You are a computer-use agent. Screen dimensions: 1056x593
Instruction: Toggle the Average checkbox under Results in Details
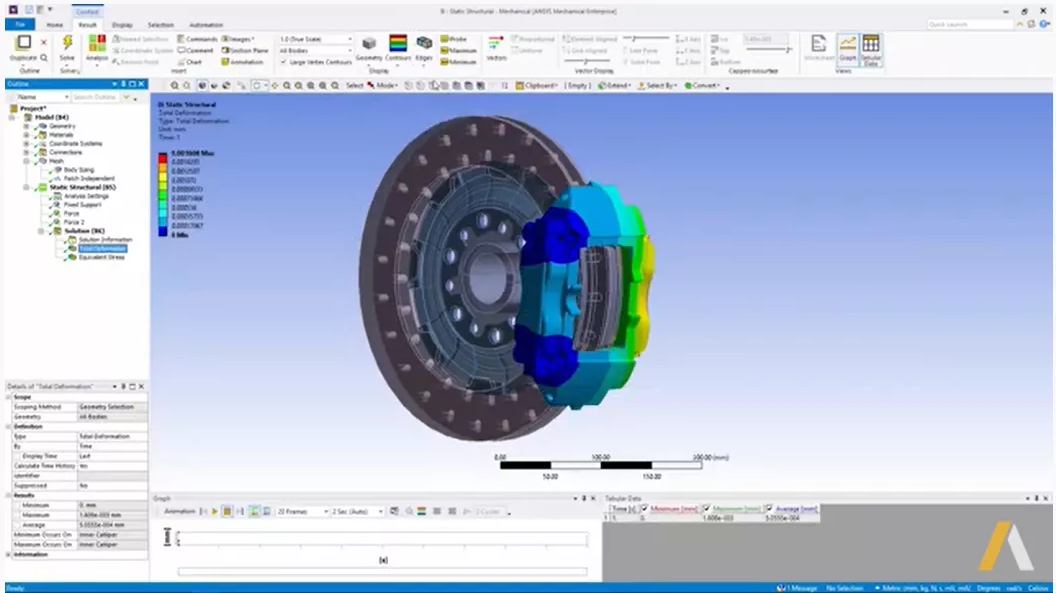(18, 525)
